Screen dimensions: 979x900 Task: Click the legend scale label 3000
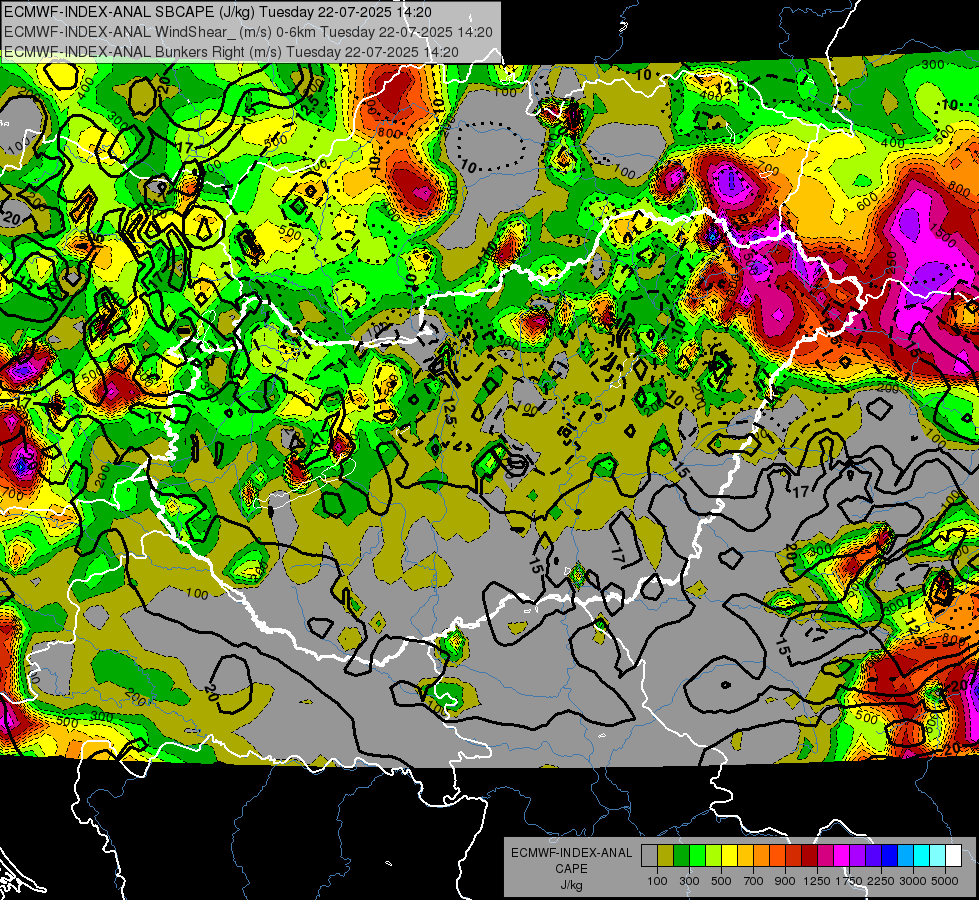pyautogui.click(x=913, y=881)
